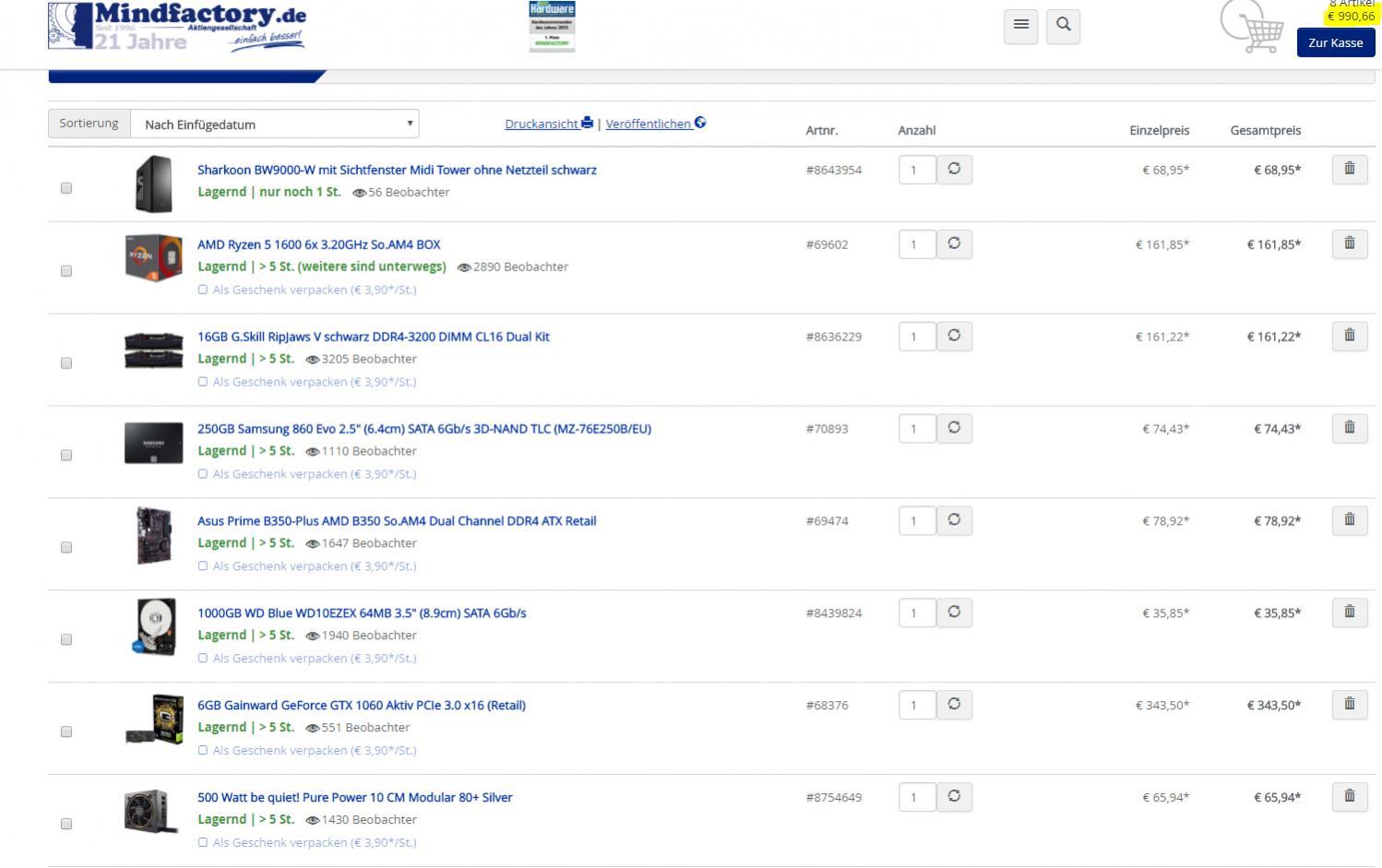Enable gift wrapping for AMD Ryzen 5 1600

click(203, 290)
